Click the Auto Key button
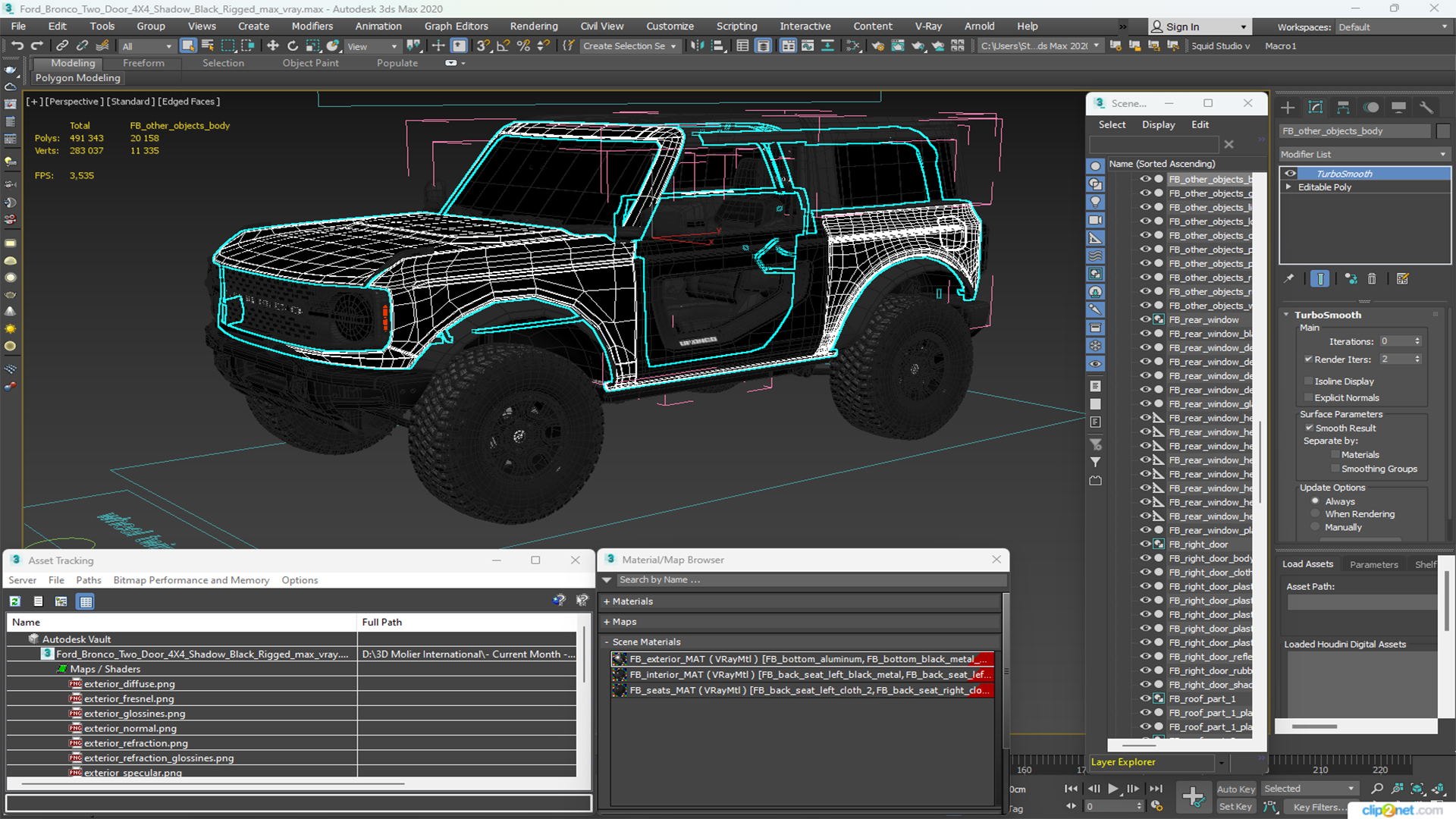 click(1236, 789)
